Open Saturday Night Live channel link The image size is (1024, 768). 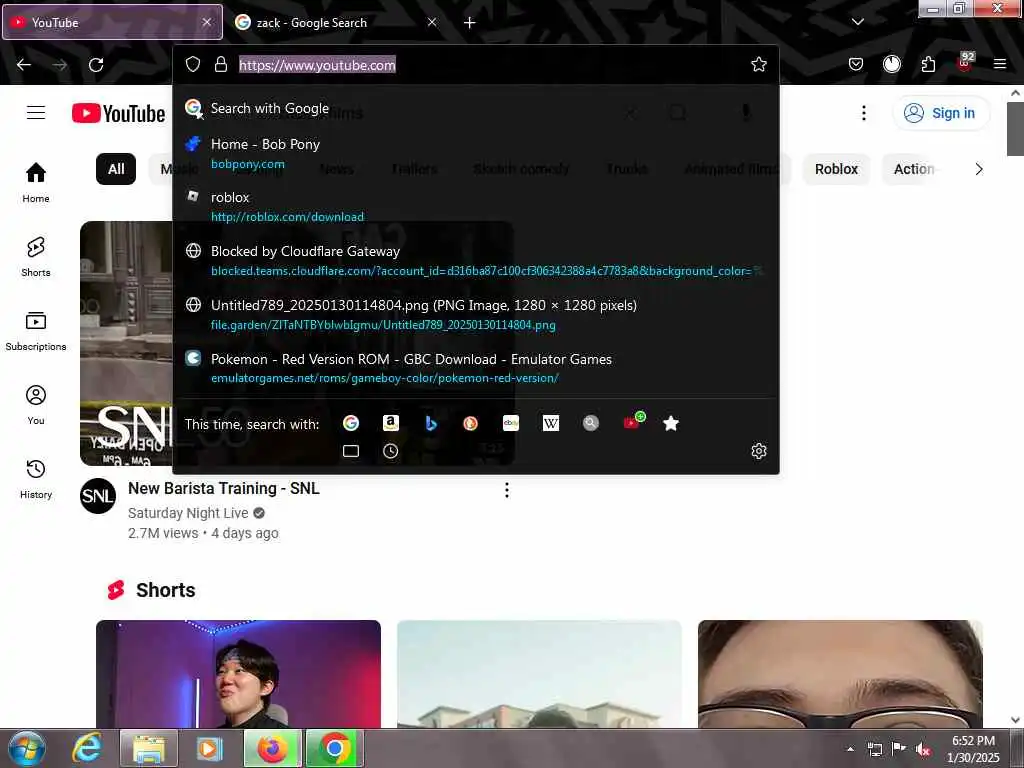tap(188, 513)
